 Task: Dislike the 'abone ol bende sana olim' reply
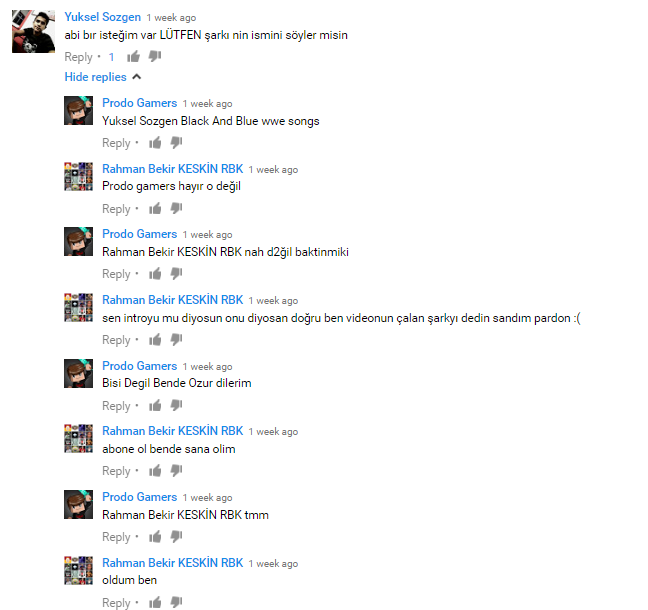click(x=176, y=471)
